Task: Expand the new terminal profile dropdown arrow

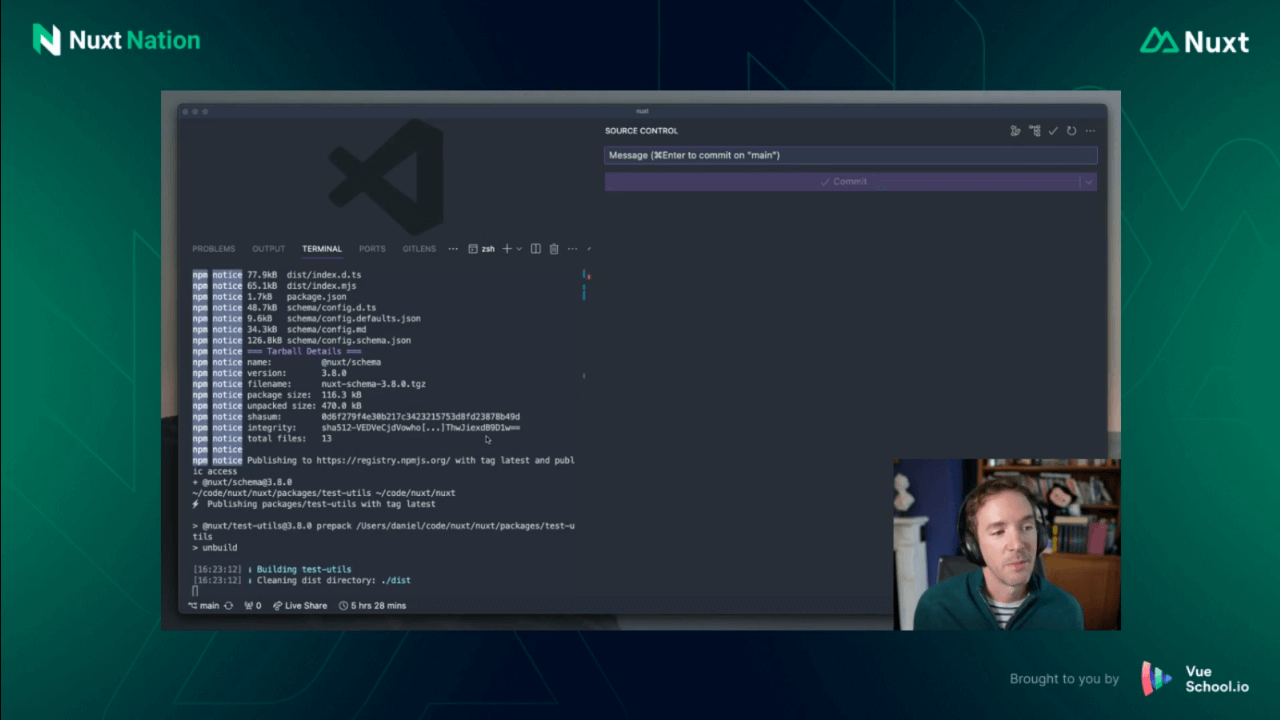Action: 519,249
